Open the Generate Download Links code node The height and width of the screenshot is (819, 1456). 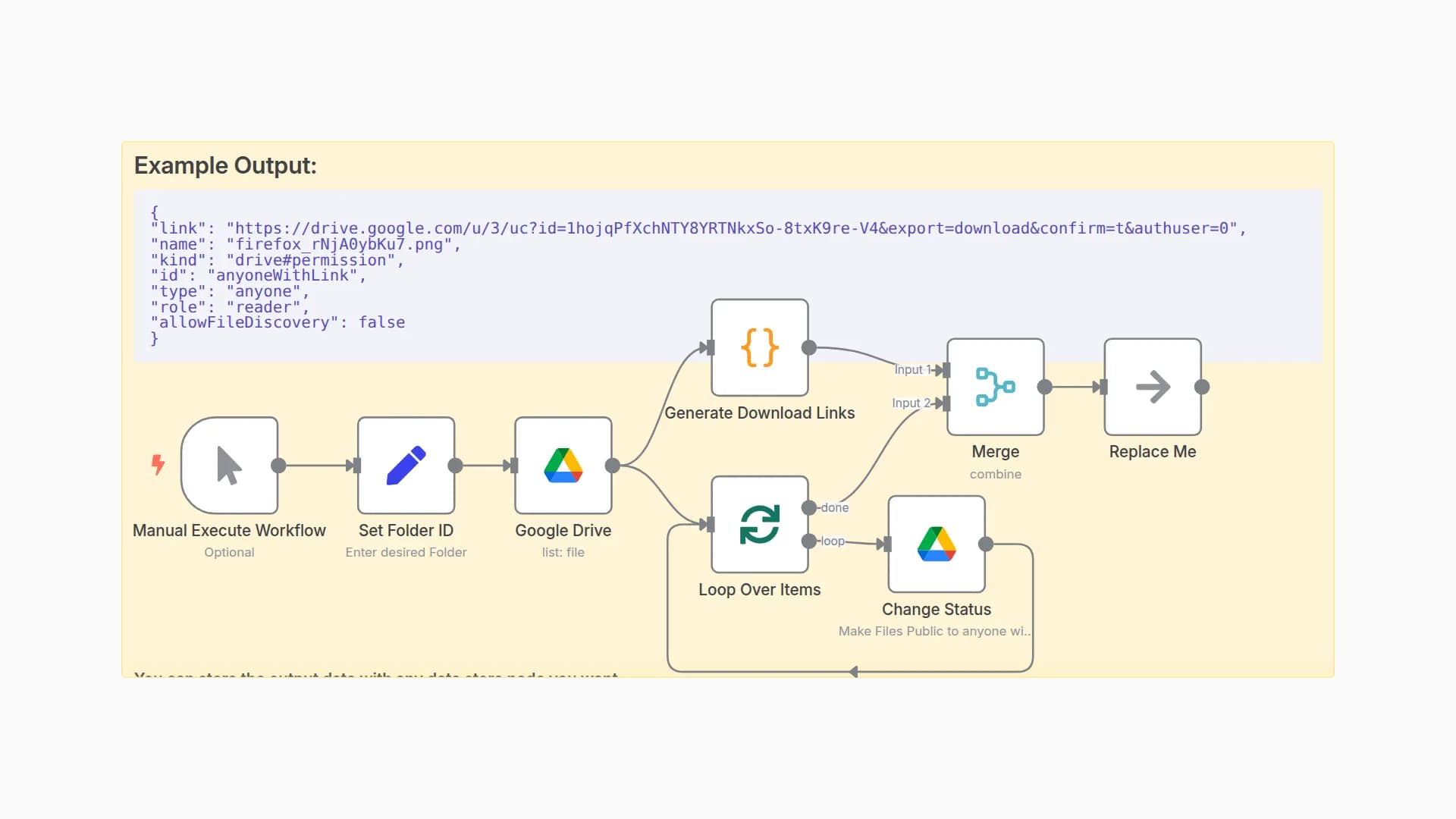[760, 347]
